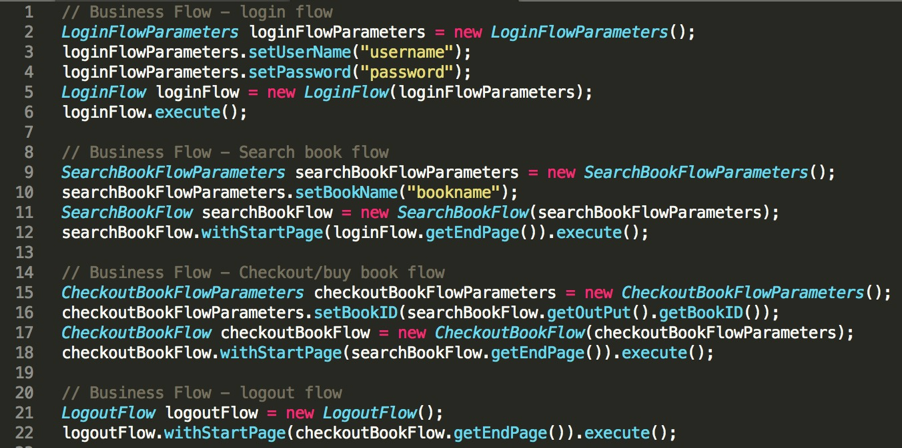902x448 pixels.
Task: Click the comment about the logout flow
Action: [x=202, y=392]
